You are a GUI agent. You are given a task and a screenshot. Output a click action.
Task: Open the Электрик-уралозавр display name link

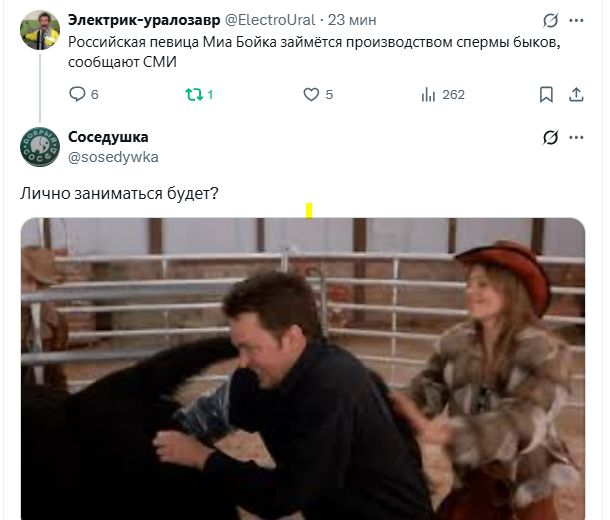144,20
